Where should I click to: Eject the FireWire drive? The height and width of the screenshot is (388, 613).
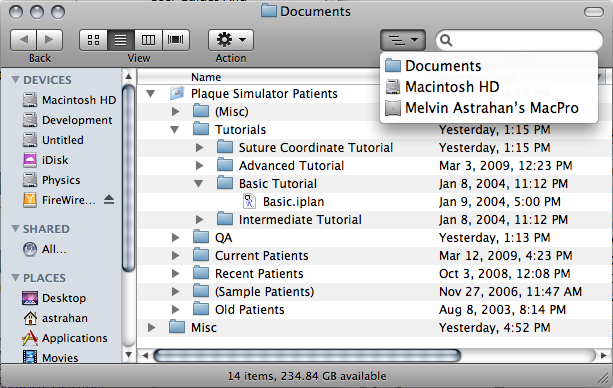109,200
